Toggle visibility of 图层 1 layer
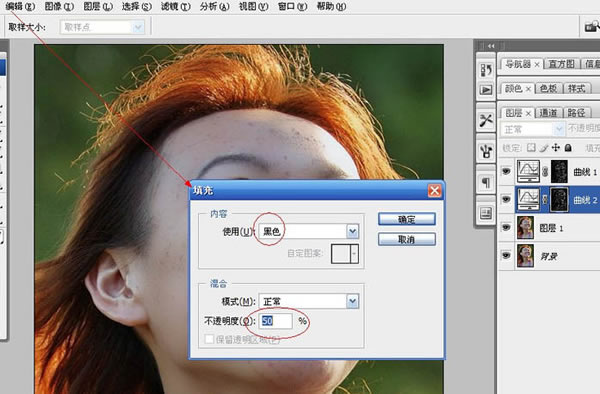The image size is (600, 394). tap(506, 227)
